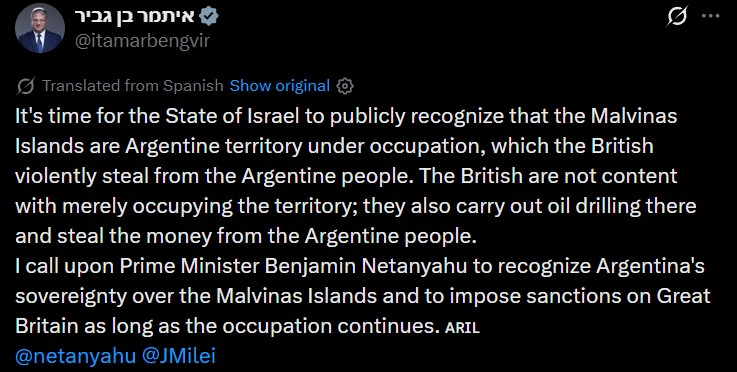737x372 pixels.
Task: Open the three-dot more options menu
Action: [710, 16]
